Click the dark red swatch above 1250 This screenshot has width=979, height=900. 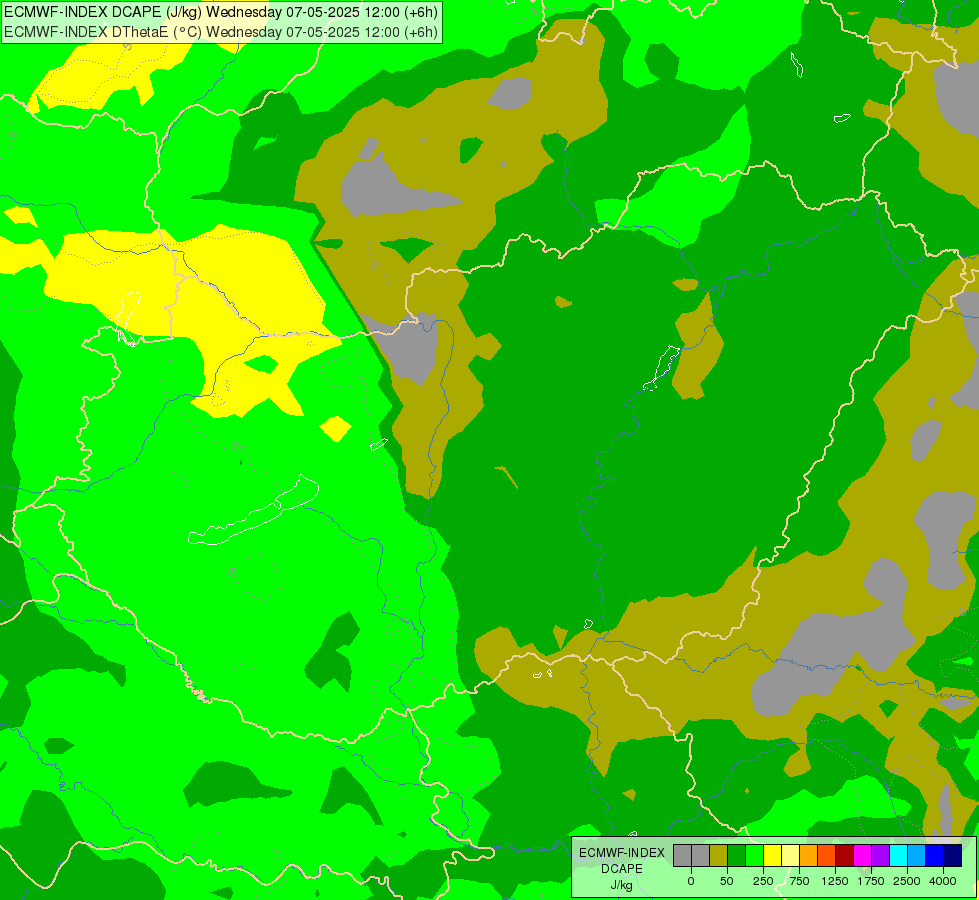click(x=845, y=856)
